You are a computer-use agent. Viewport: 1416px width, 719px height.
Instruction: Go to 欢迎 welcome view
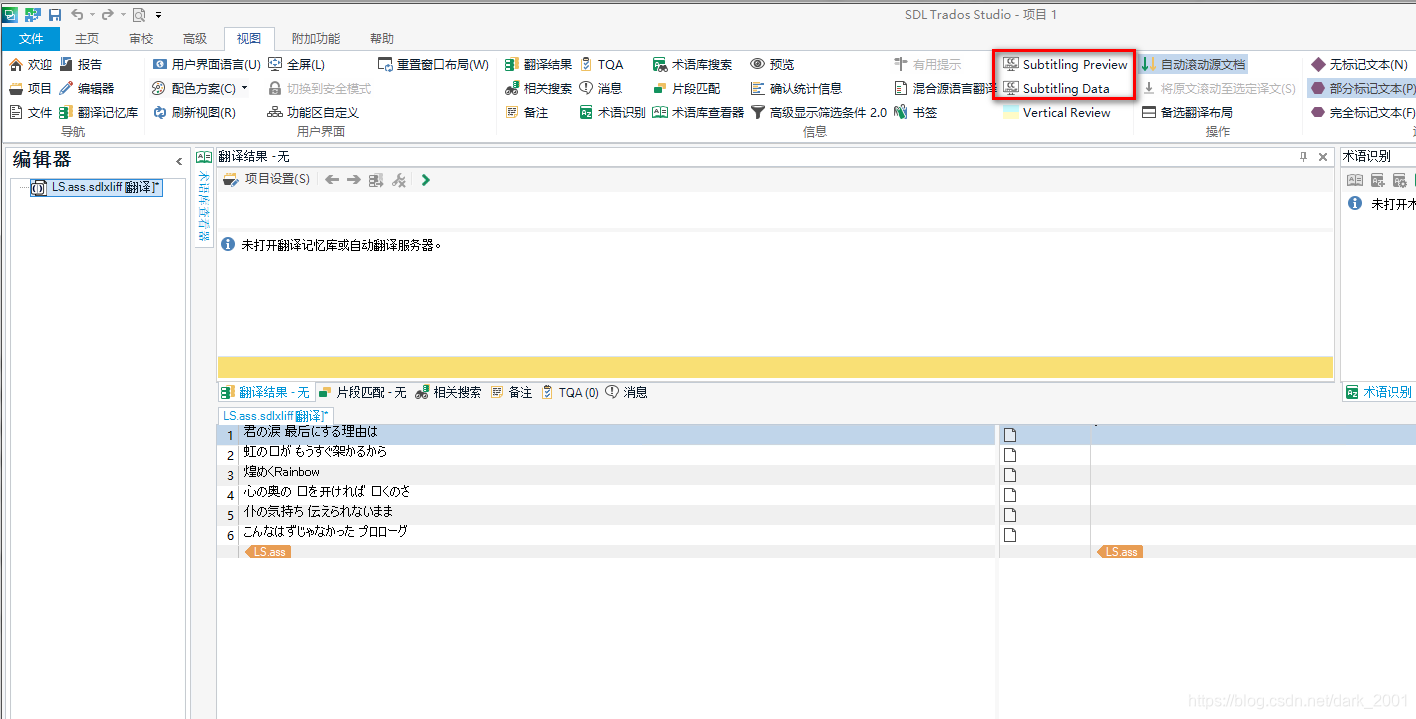30,64
